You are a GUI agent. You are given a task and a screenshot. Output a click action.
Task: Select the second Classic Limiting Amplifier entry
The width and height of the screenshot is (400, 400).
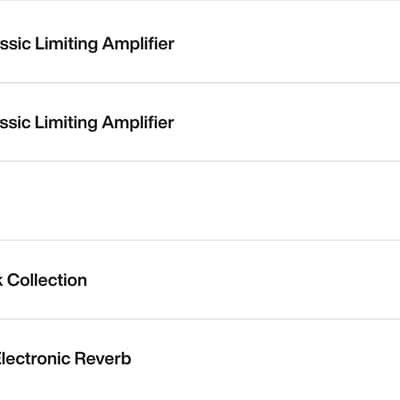click(200, 122)
